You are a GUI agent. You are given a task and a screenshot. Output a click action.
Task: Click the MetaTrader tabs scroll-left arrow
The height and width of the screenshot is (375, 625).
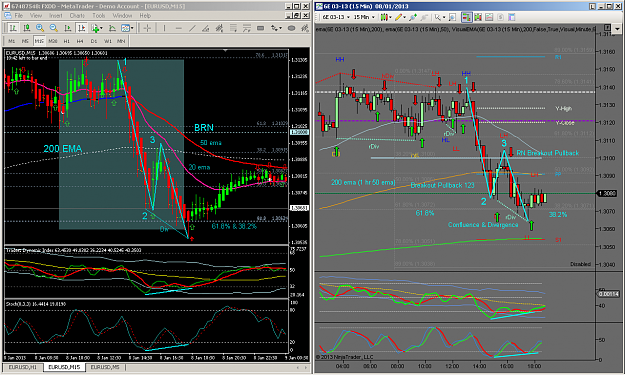click(298, 367)
